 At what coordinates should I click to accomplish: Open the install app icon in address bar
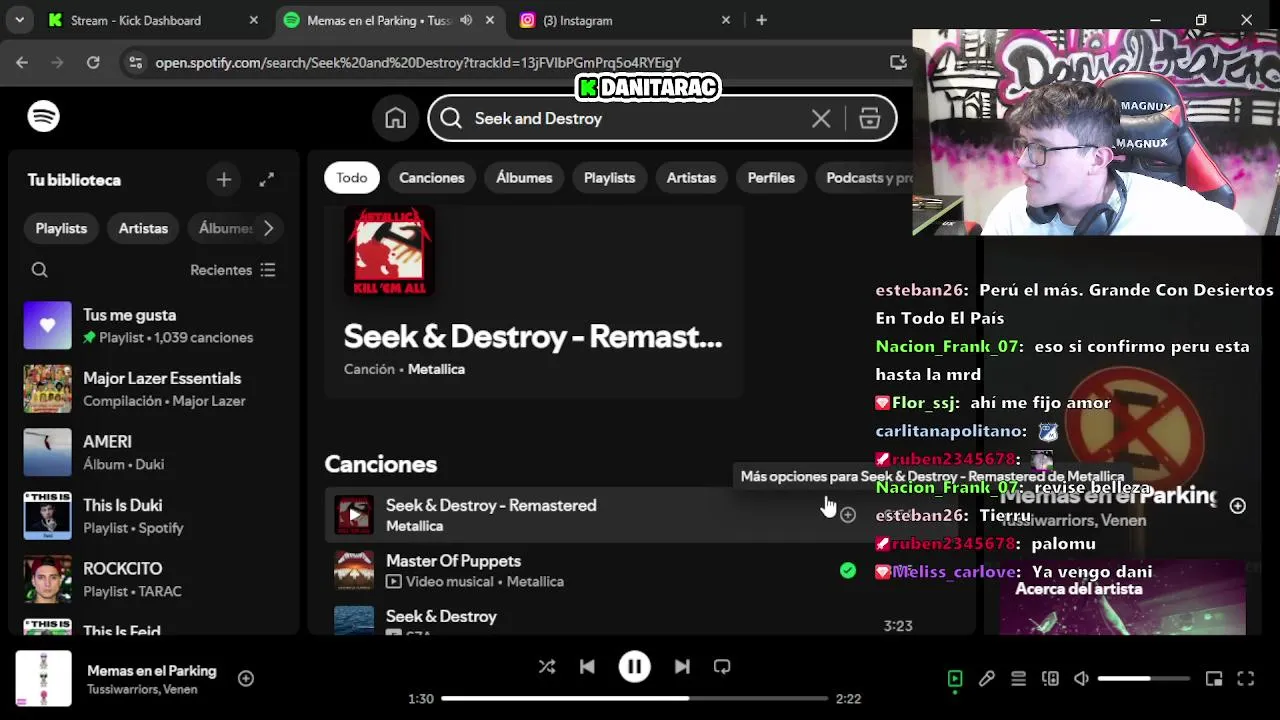898,62
